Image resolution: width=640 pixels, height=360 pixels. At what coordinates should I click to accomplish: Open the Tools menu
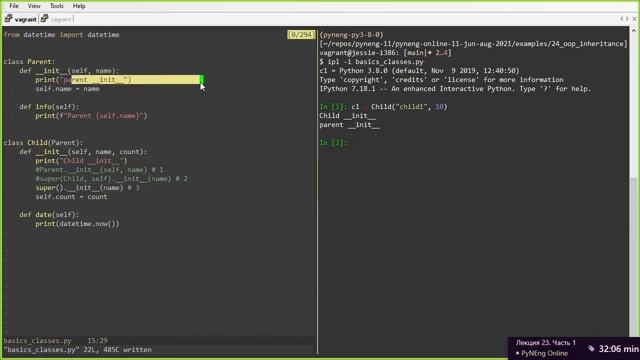(x=56, y=6)
